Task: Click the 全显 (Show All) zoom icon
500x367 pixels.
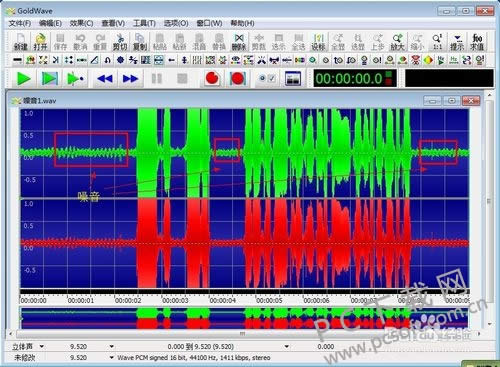Action: [338, 42]
